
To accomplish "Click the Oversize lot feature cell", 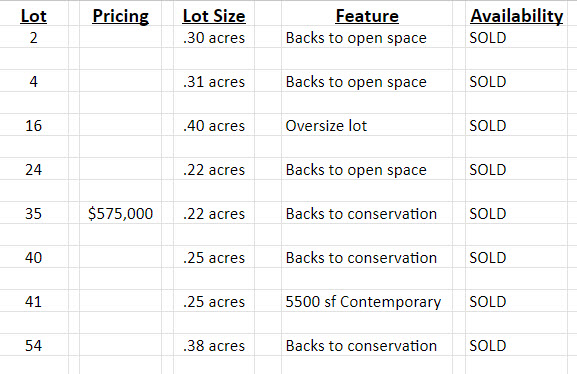I will (326, 126).
